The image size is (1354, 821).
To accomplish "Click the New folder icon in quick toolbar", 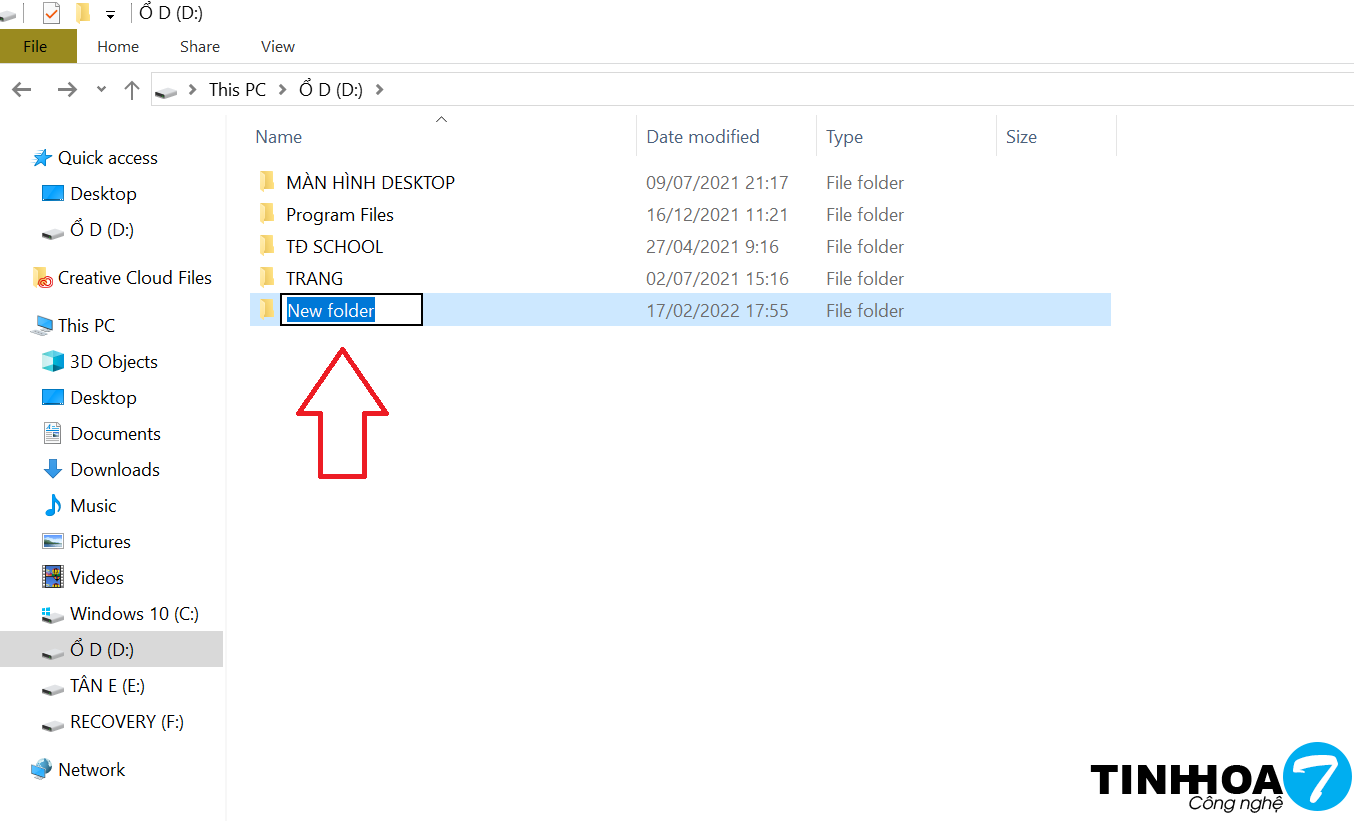I will 83,14.
